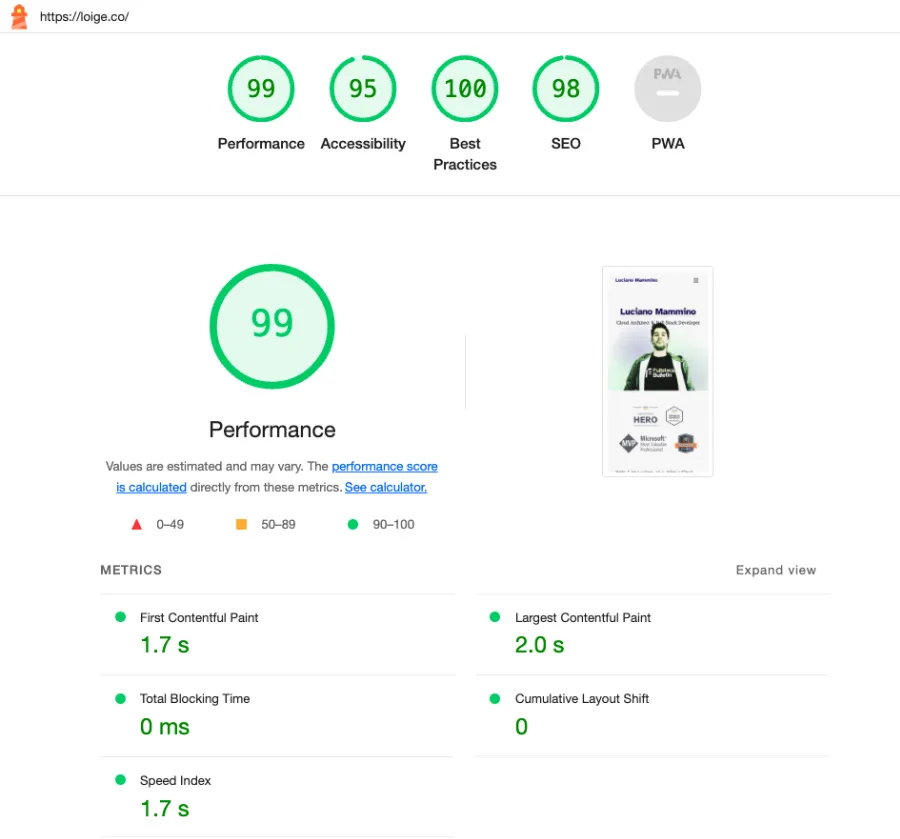Viewport: 900px width, 839px height.
Task: Select the SEO score gauge
Action: point(566,88)
